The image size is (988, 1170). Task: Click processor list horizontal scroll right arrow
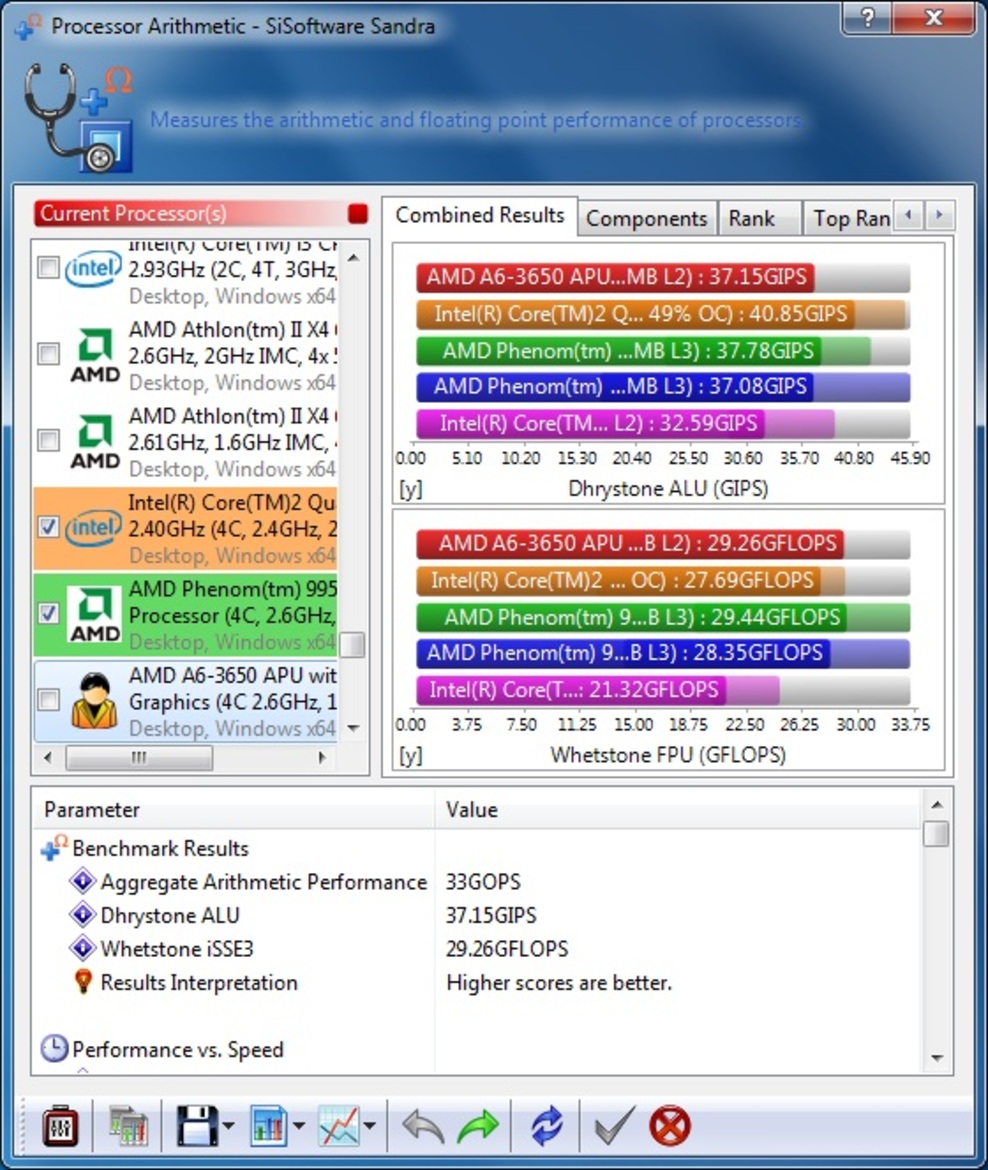coord(322,758)
